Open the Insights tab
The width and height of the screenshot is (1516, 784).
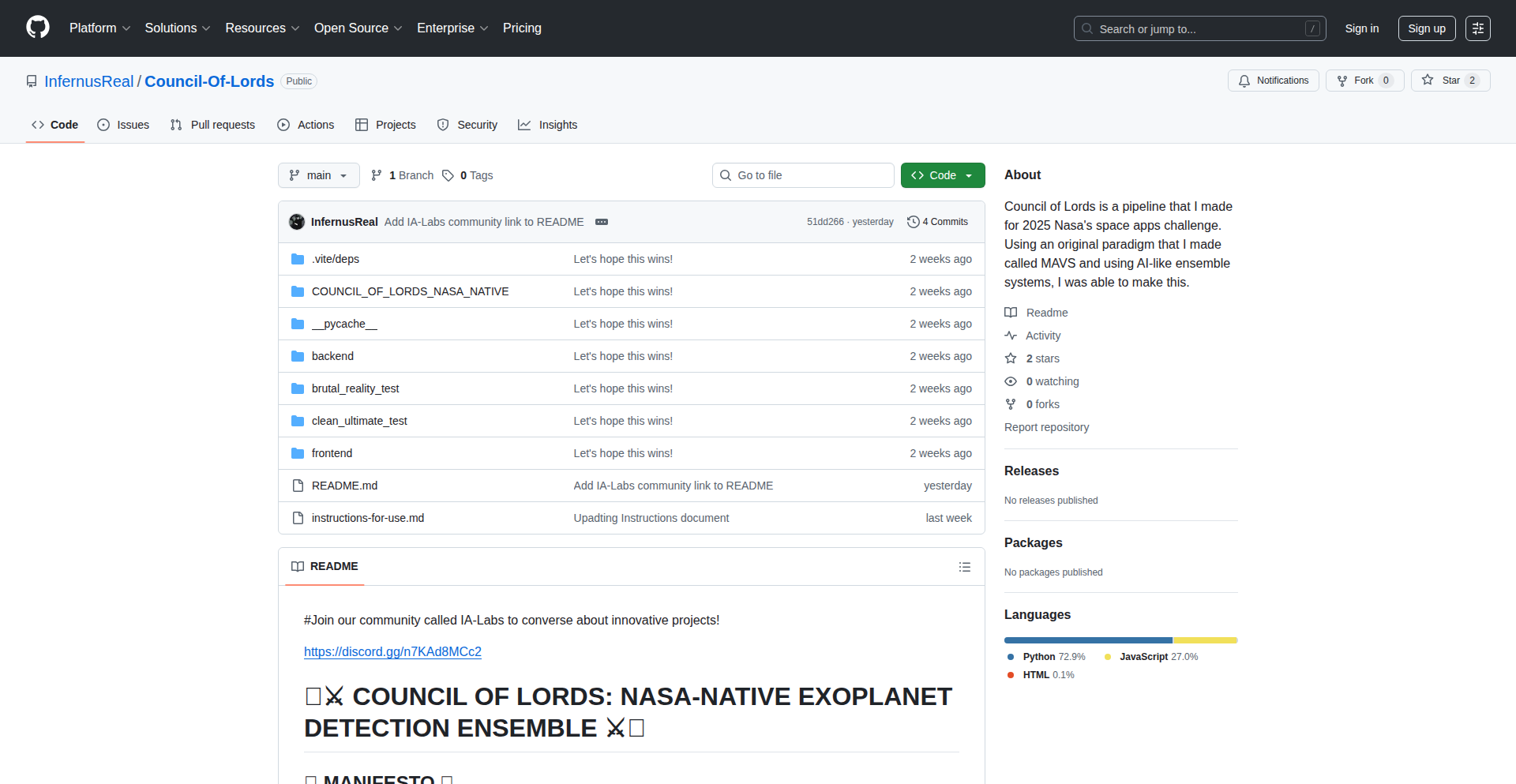[548, 125]
